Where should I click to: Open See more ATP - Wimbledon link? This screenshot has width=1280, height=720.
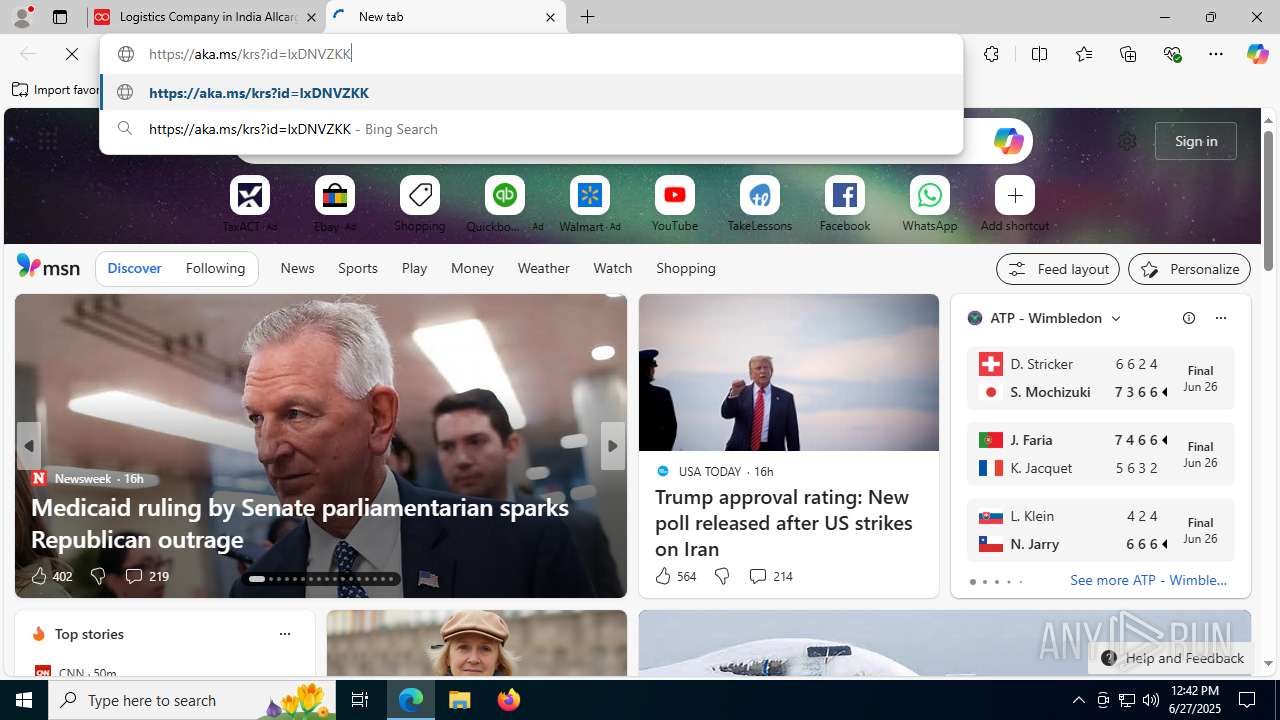pos(1148,580)
